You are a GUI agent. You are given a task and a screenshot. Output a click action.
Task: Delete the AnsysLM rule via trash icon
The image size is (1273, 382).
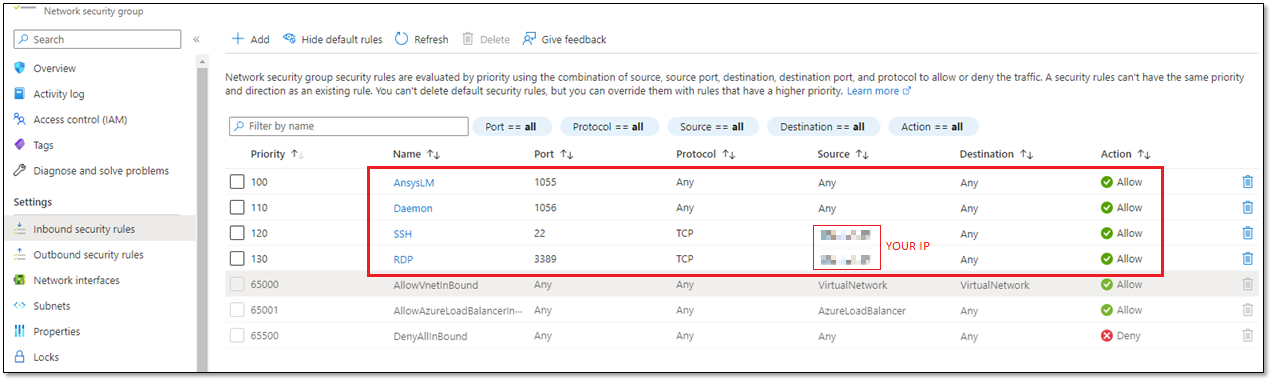click(1247, 182)
